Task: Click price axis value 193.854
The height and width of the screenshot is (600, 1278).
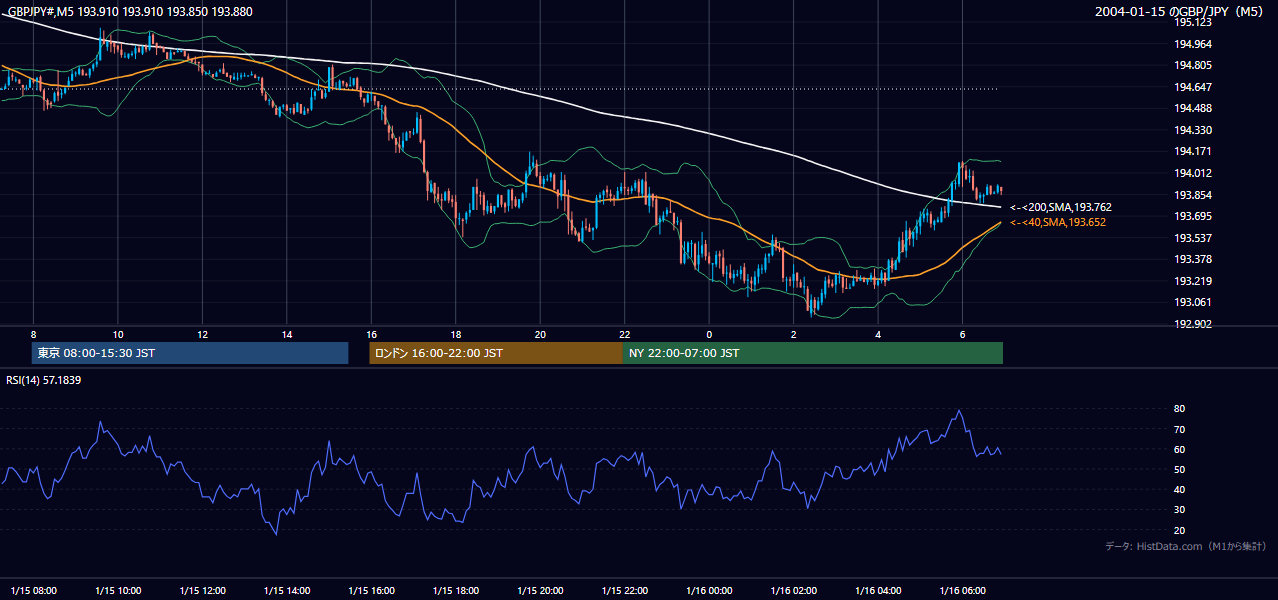Action: pos(1193,195)
